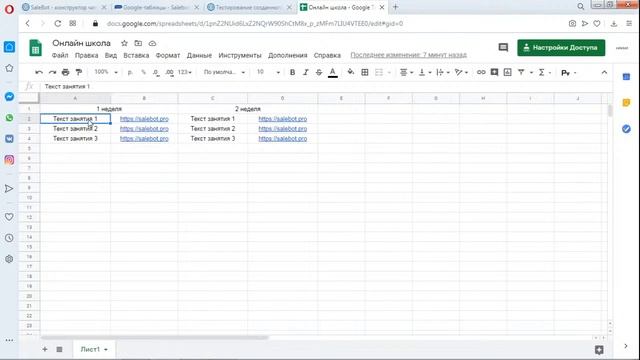640x360 pixels.
Task: Click the print icon
Action: pyautogui.click(x=65, y=72)
